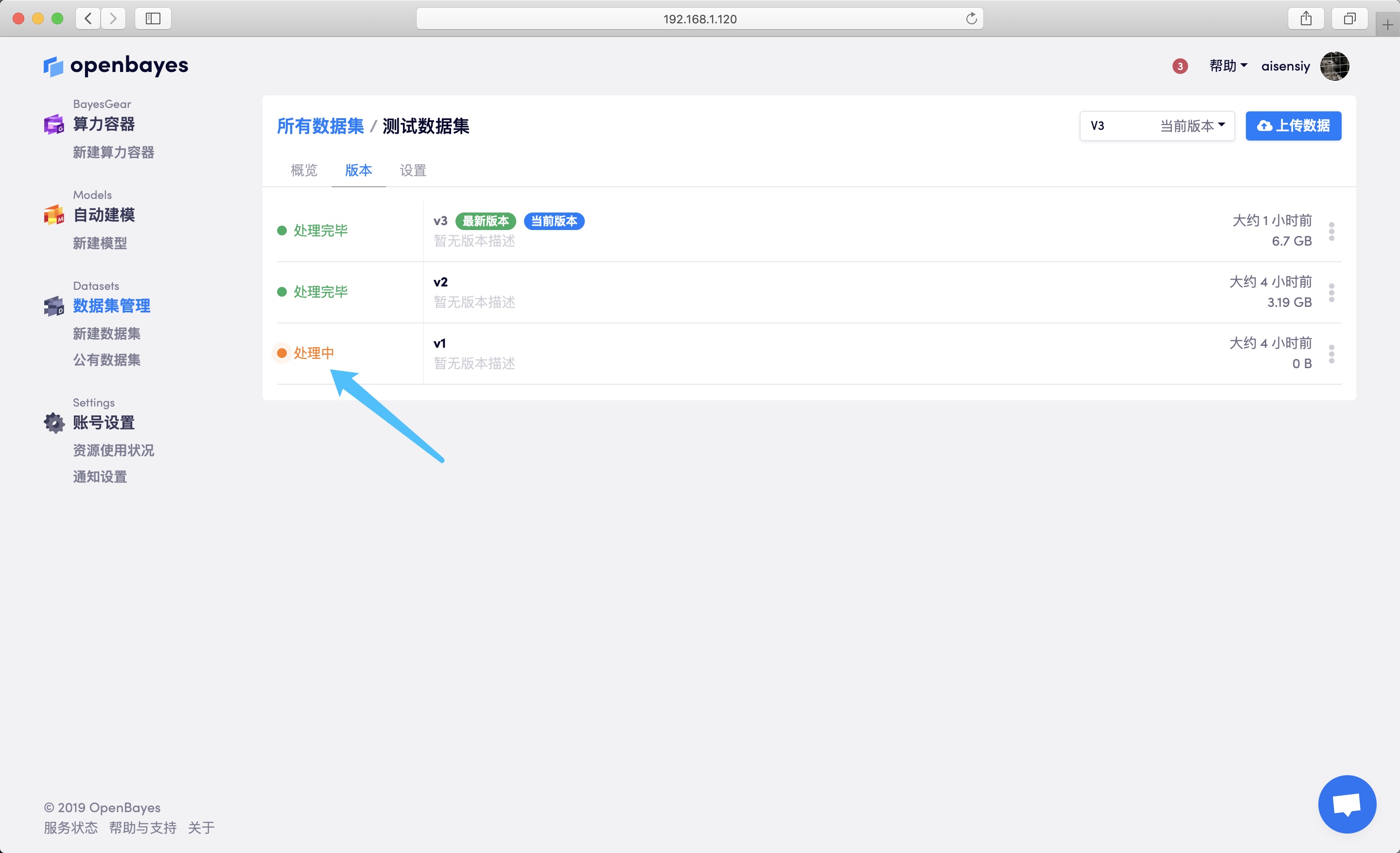Click the user avatar picture
The width and height of the screenshot is (1400, 853).
click(1334, 67)
